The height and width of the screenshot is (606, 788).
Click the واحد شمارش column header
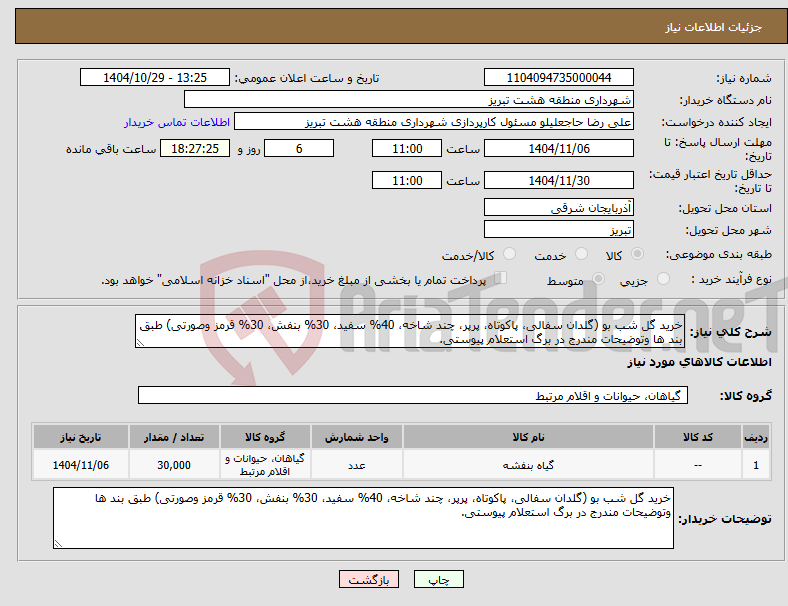(356, 437)
